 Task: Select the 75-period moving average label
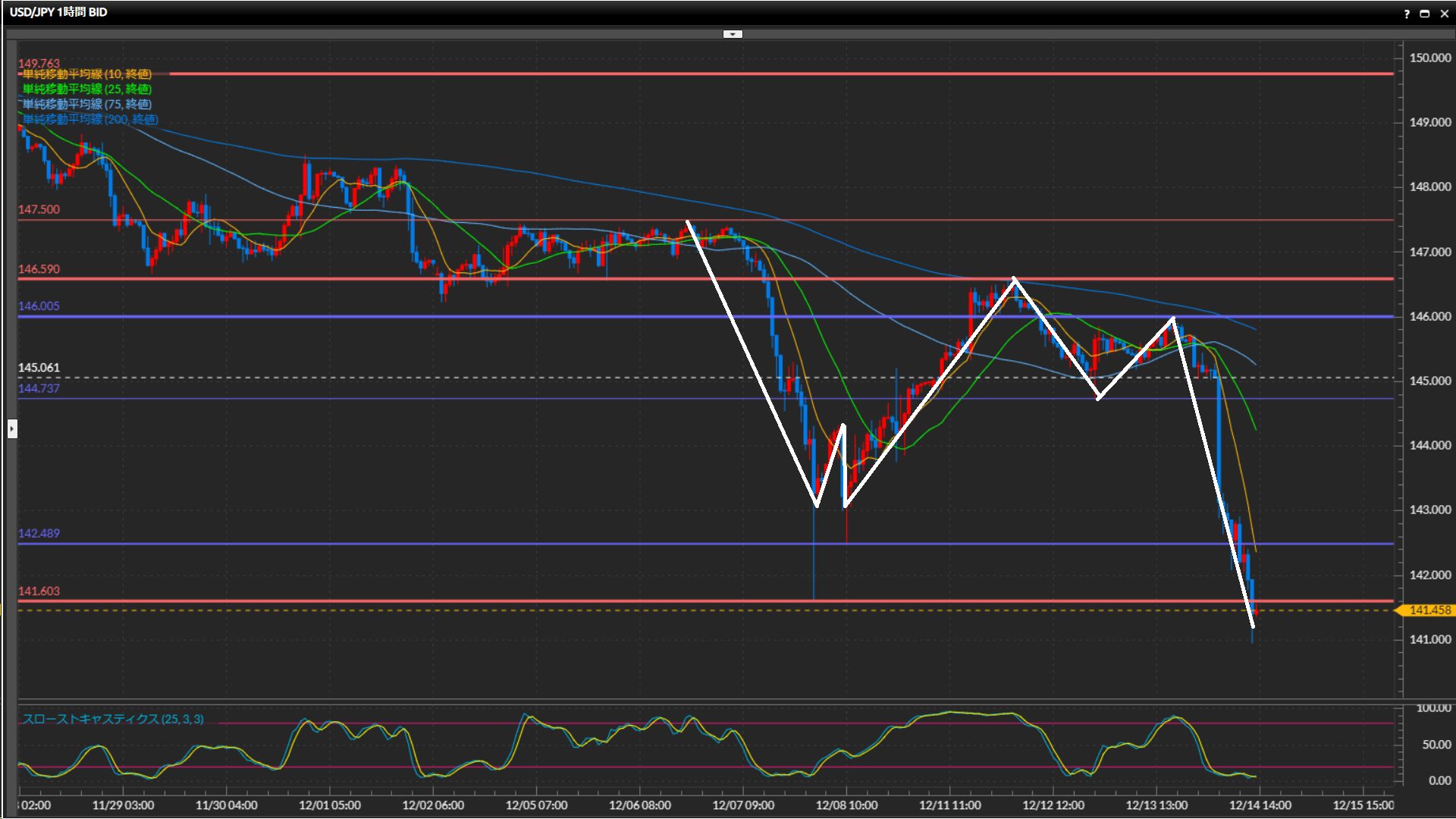[86, 105]
